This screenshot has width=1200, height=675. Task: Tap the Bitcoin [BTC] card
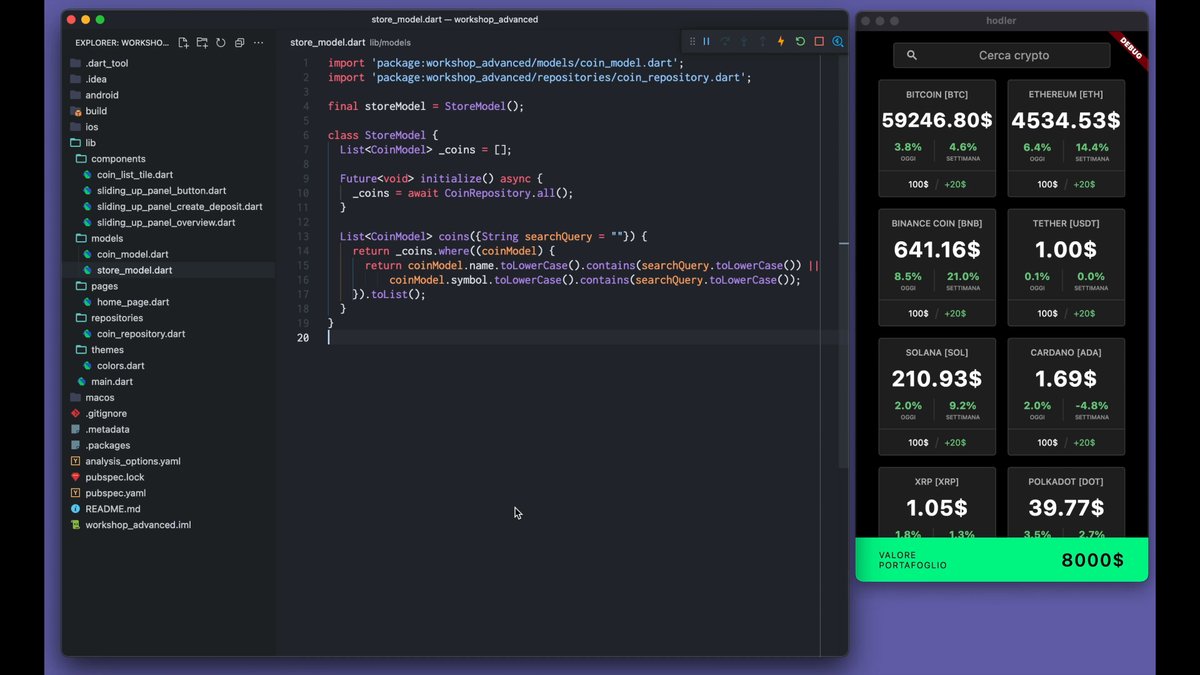click(x=937, y=138)
